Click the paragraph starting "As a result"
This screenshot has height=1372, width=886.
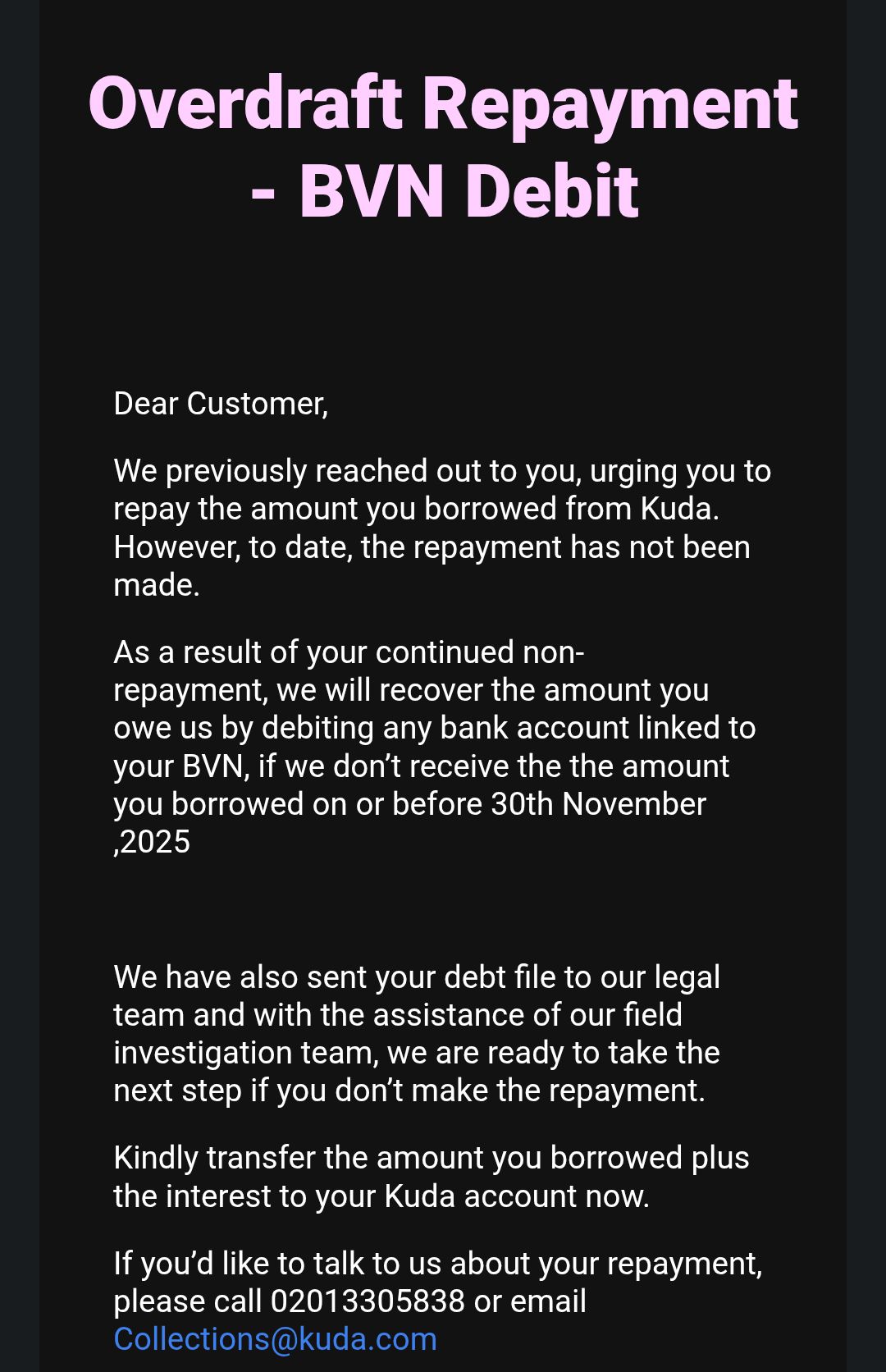pyautogui.click(x=435, y=747)
